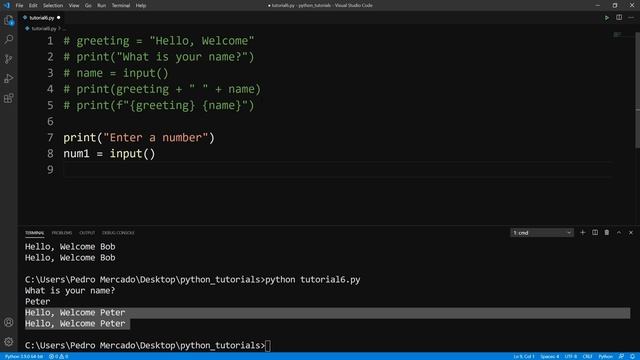
Task: Click the VS Code logo icon
Action: pyautogui.click(x=7, y=5)
